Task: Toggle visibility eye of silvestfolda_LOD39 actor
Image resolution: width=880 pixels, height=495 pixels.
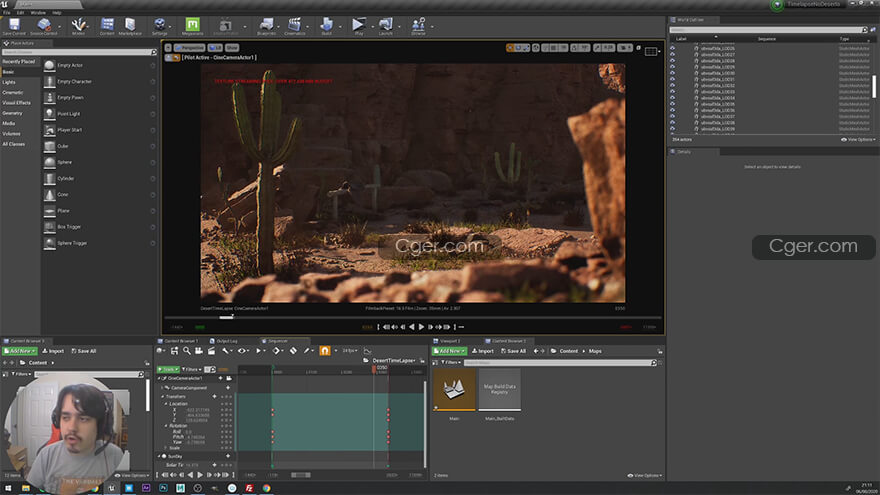Action: pyautogui.click(x=672, y=129)
